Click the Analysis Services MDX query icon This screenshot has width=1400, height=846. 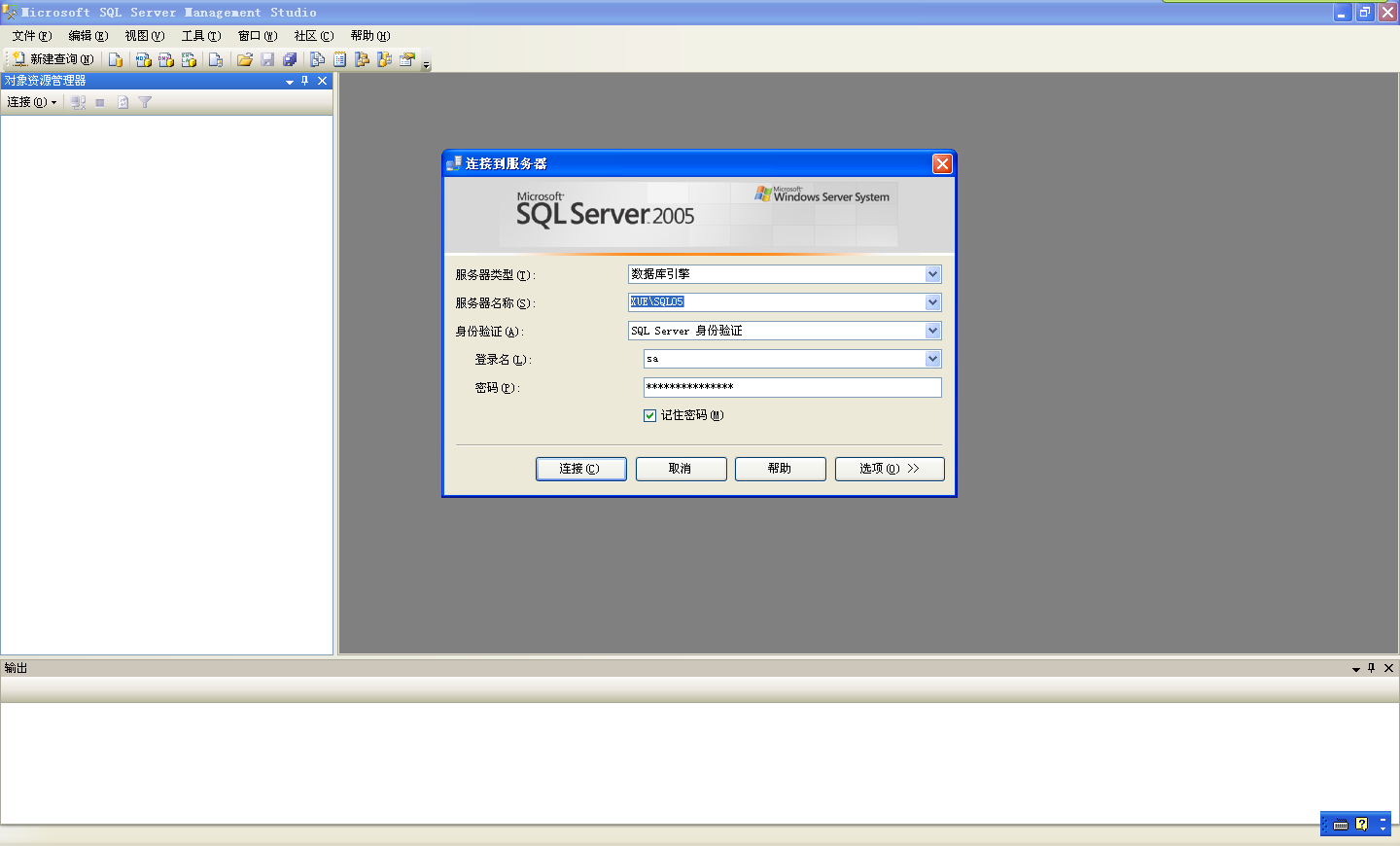143,59
